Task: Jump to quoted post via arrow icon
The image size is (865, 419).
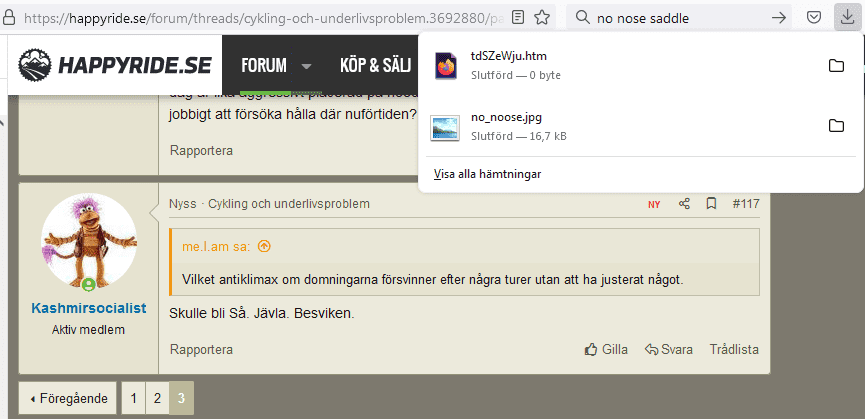Action: pyautogui.click(x=264, y=246)
